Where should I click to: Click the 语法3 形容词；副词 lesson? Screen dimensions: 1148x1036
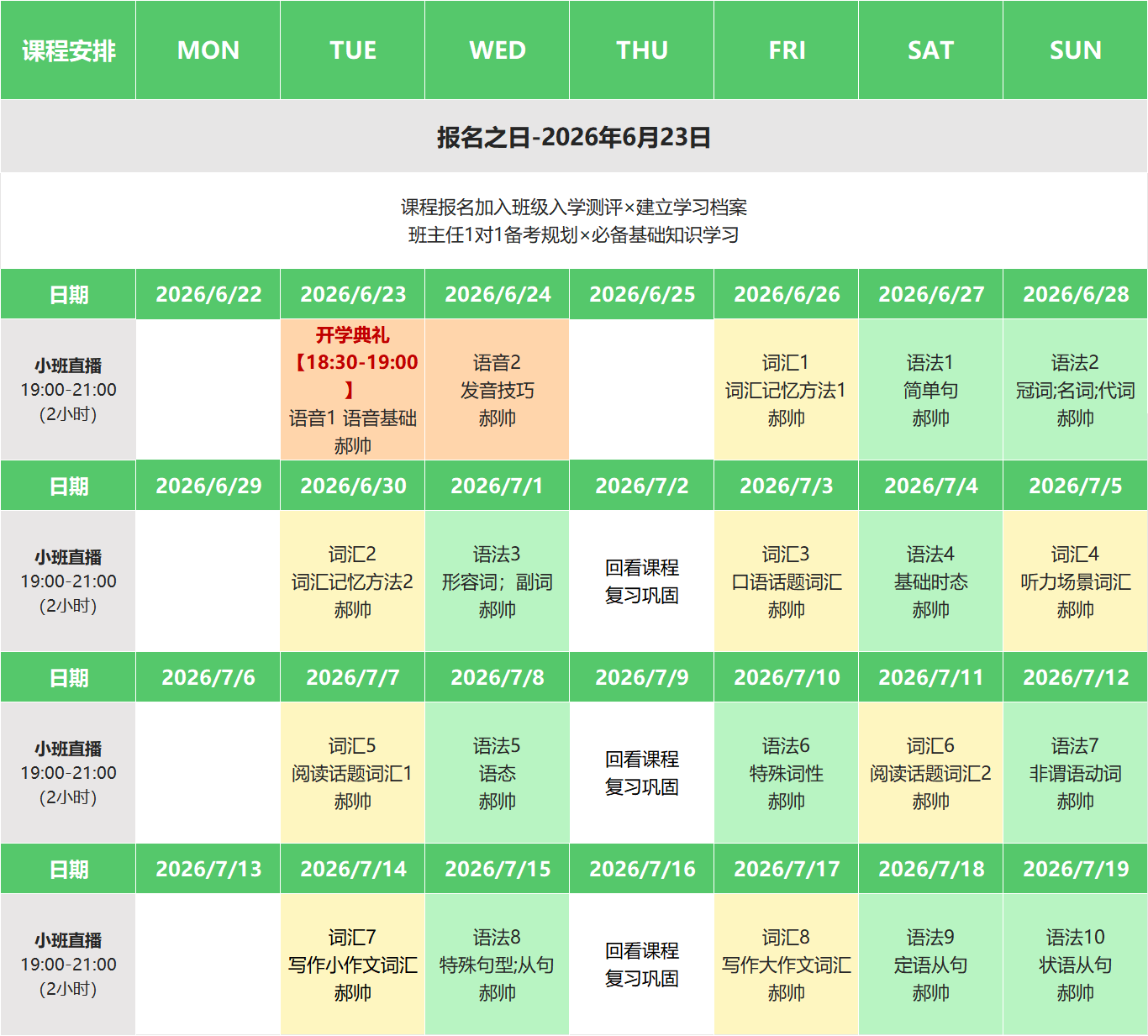click(497, 581)
